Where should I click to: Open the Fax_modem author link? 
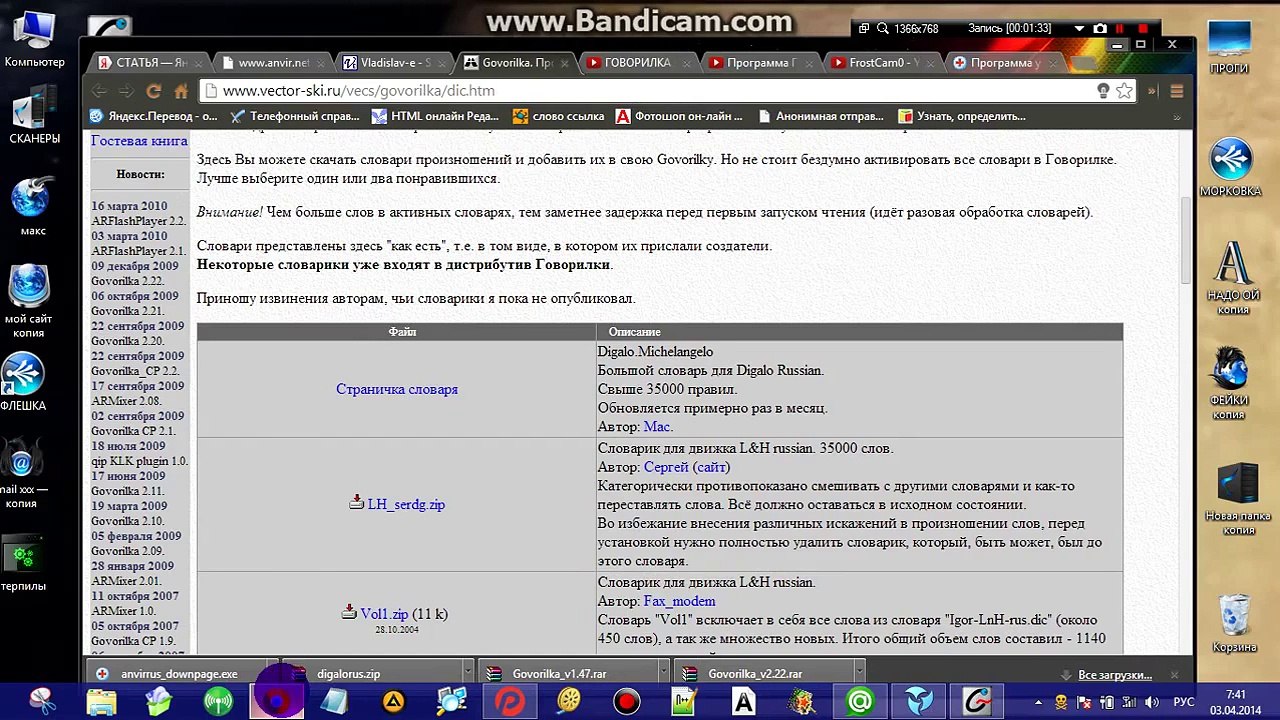[679, 601]
